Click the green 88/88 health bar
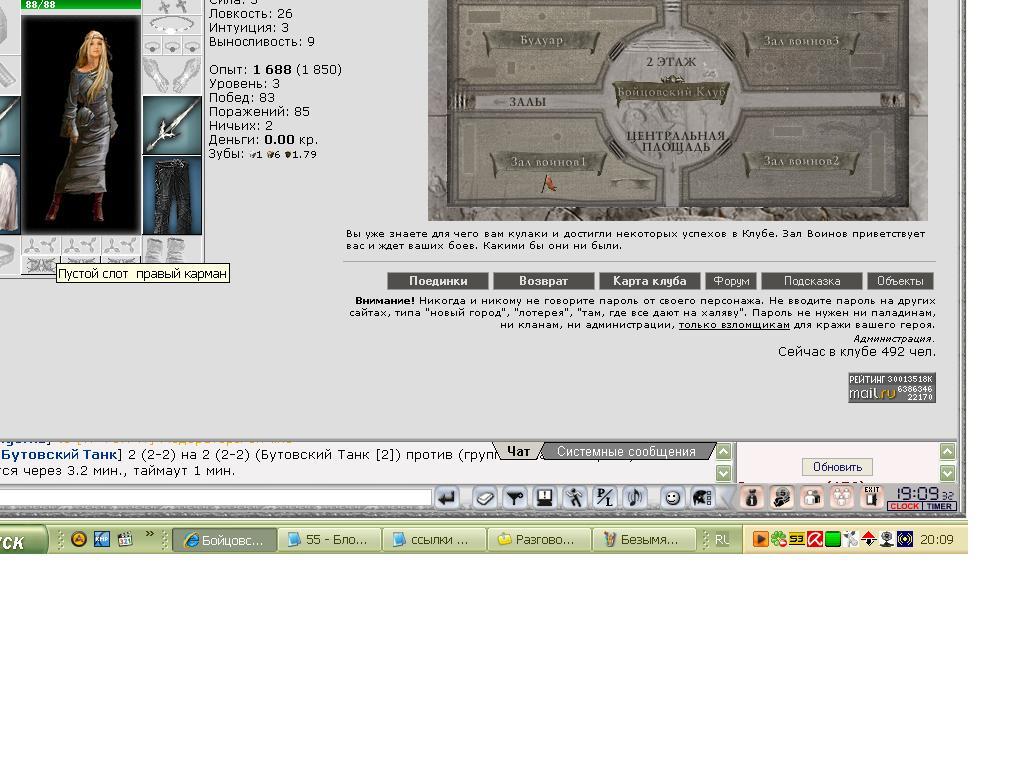 [x=81, y=5]
